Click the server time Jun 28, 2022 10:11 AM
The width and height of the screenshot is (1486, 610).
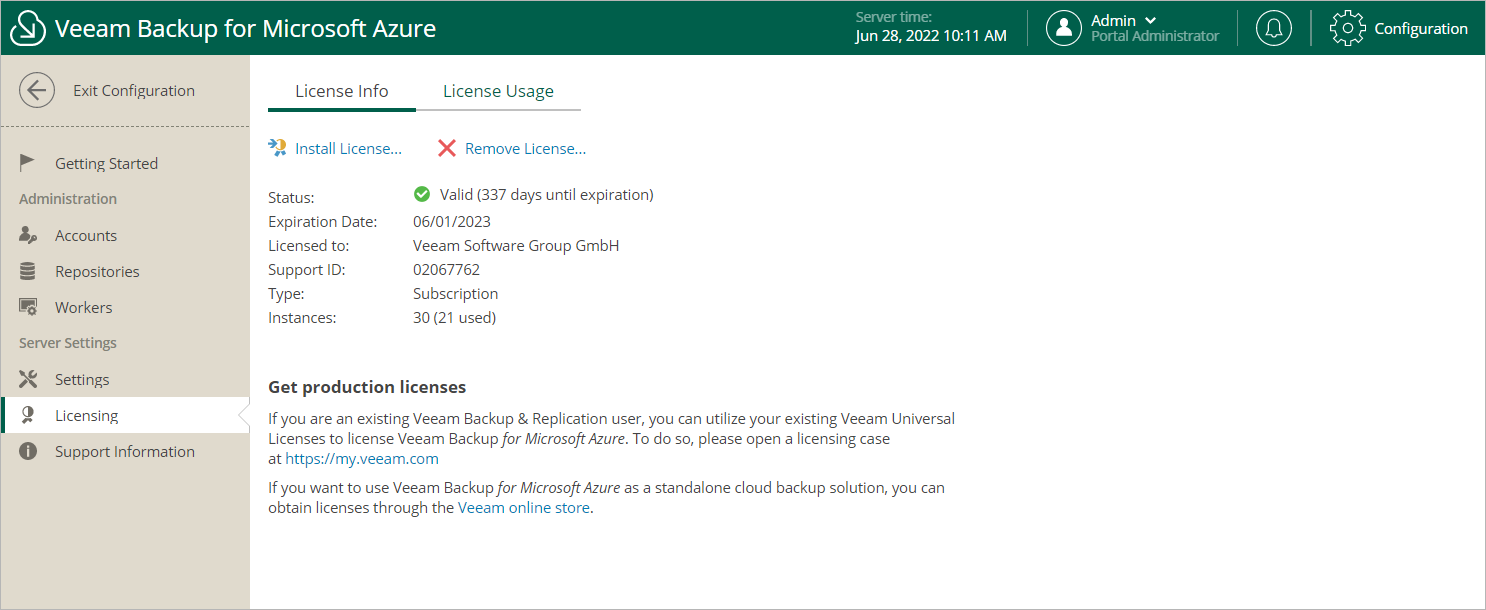(x=931, y=36)
